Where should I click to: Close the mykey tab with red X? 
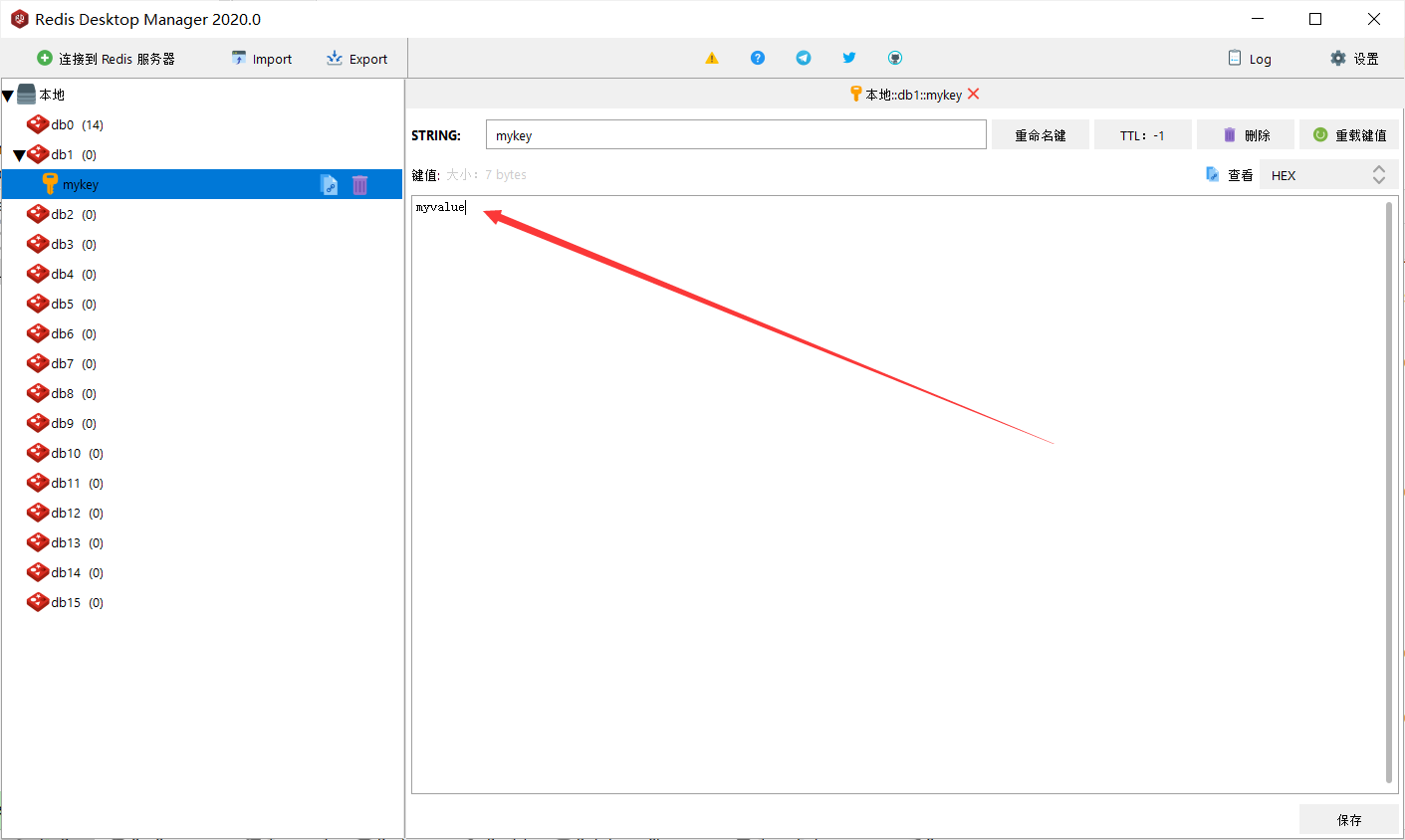(974, 94)
